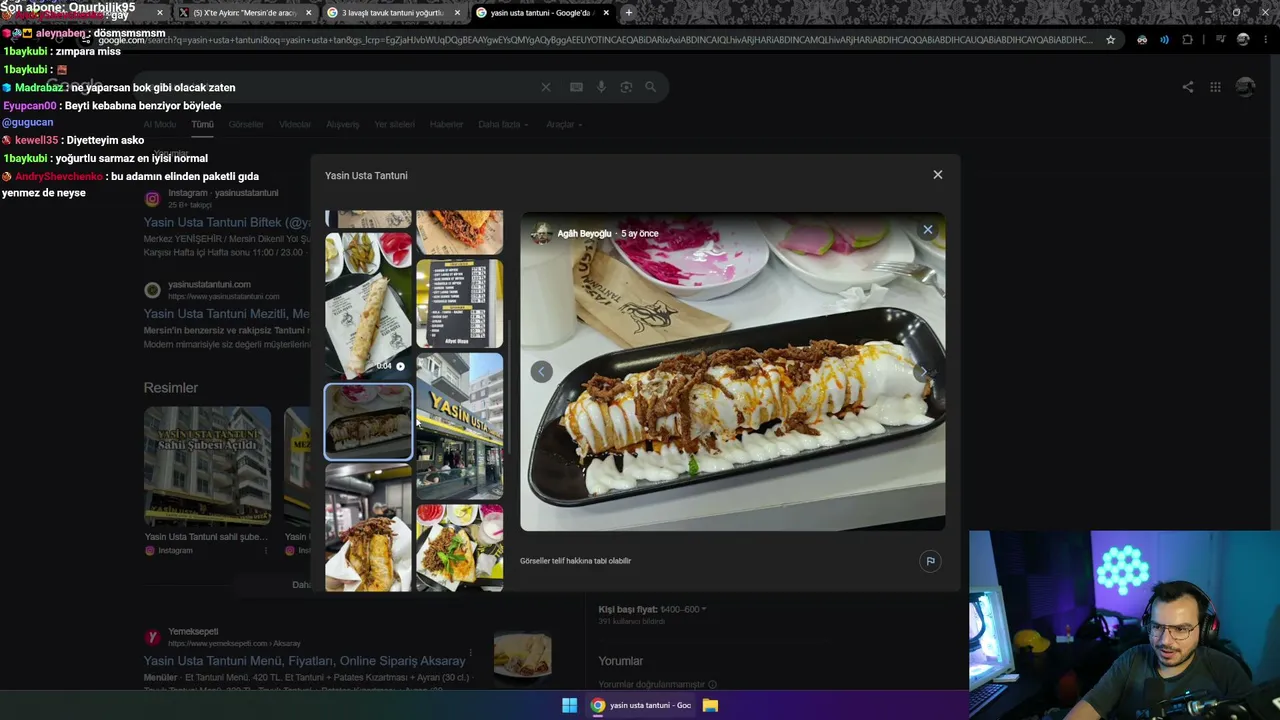Click the share icon on the Google page
Image resolution: width=1280 pixels, height=720 pixels.
(x=1188, y=87)
